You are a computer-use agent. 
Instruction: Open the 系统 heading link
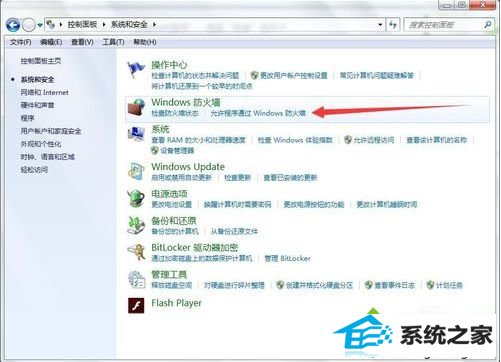pyautogui.click(x=160, y=129)
